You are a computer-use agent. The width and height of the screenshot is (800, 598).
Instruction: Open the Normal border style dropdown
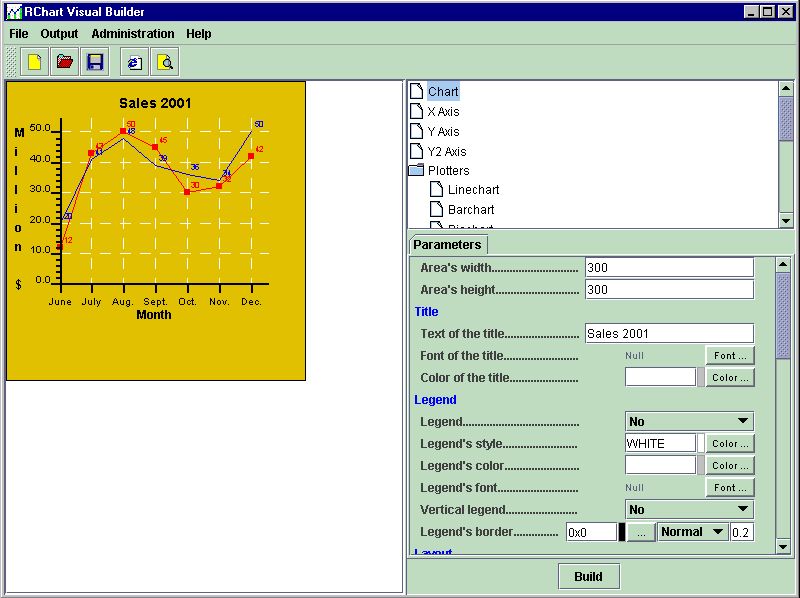pos(692,532)
